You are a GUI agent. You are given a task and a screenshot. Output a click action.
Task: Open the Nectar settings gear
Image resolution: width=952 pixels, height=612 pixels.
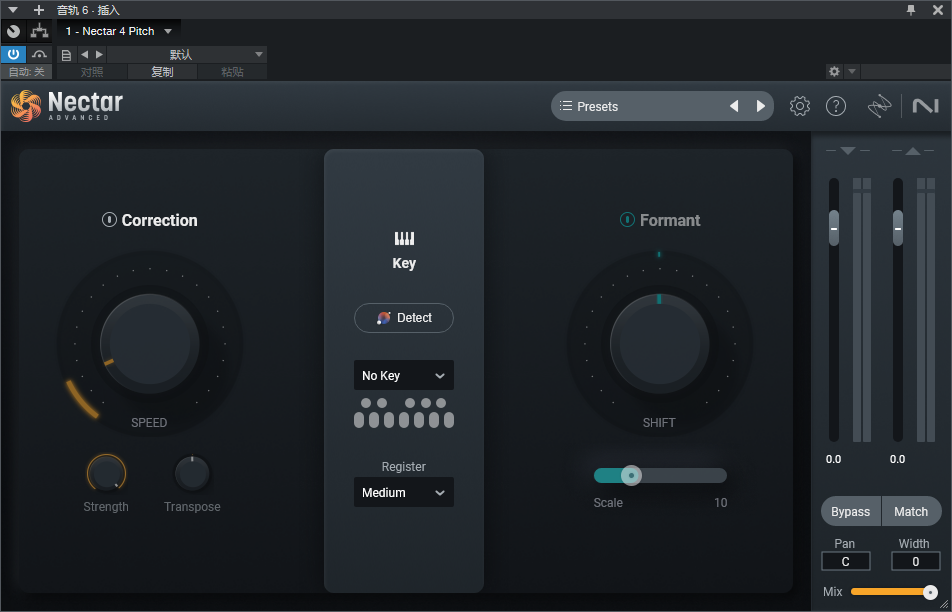click(x=800, y=106)
